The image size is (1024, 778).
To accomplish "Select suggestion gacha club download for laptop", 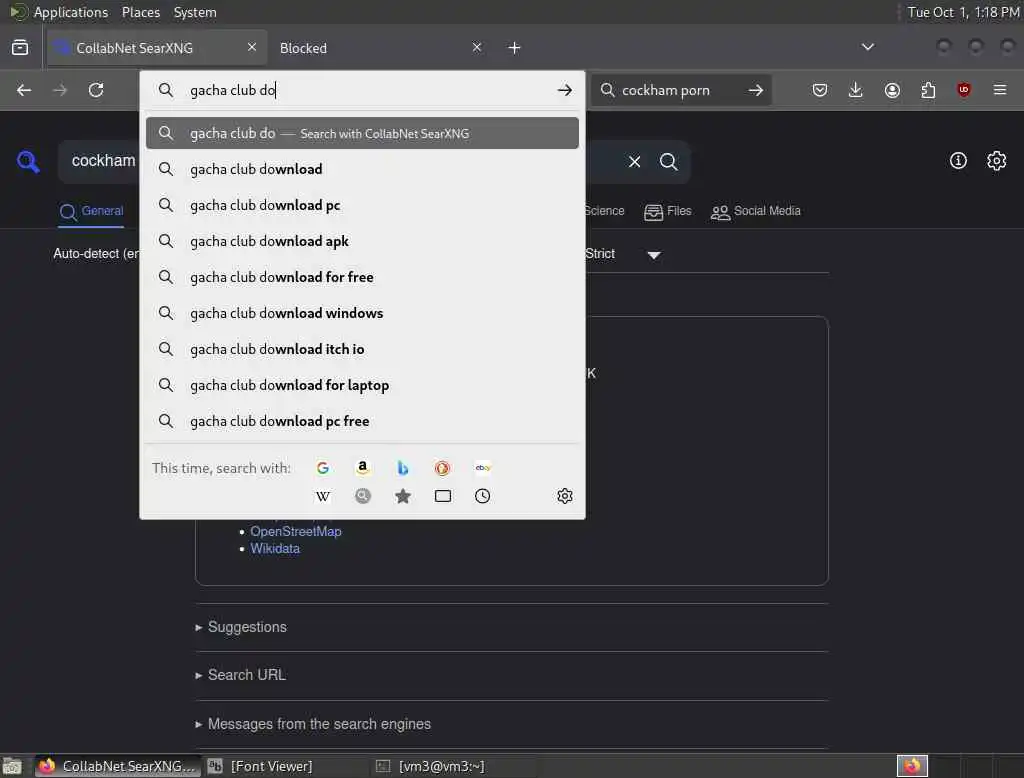I will point(362,385).
